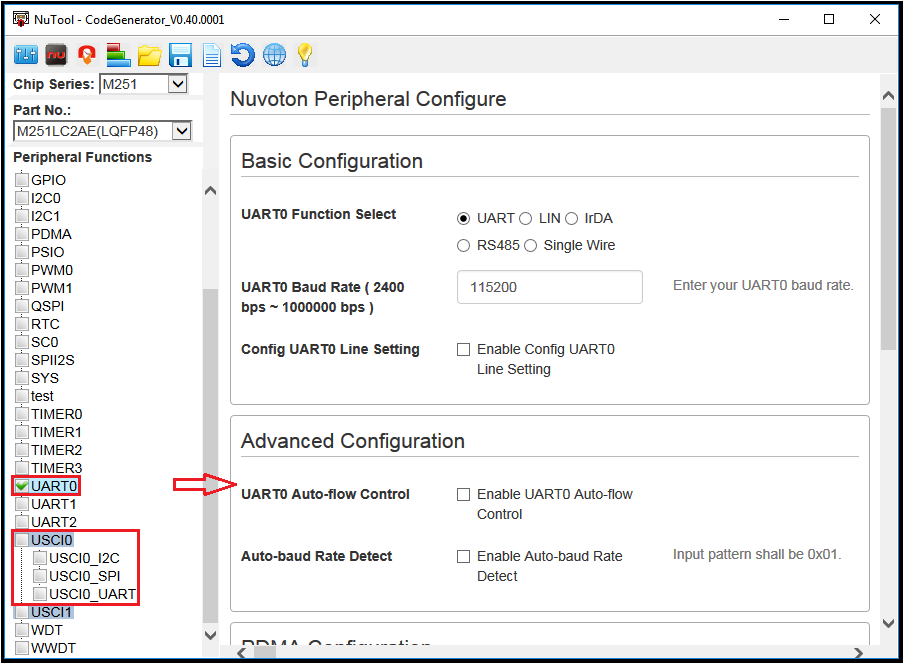The image size is (904, 664).
Task: Click the blue circular arrow reload icon
Action: 242,55
